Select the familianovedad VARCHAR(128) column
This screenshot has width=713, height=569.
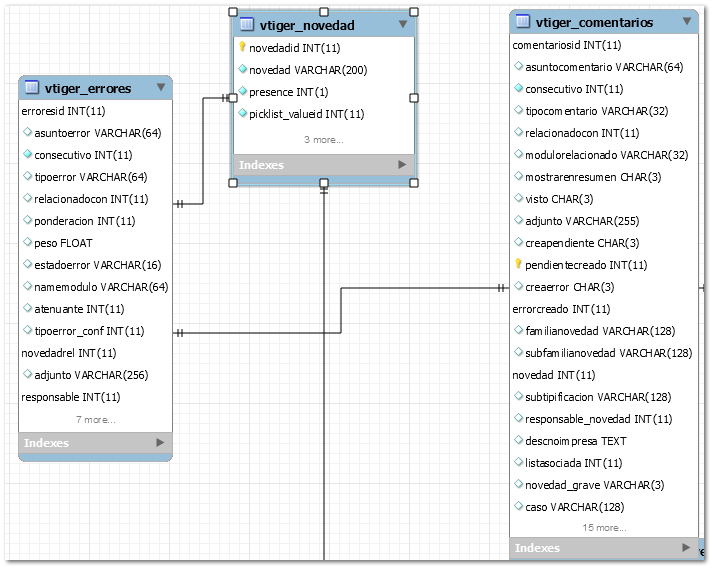tap(600, 331)
